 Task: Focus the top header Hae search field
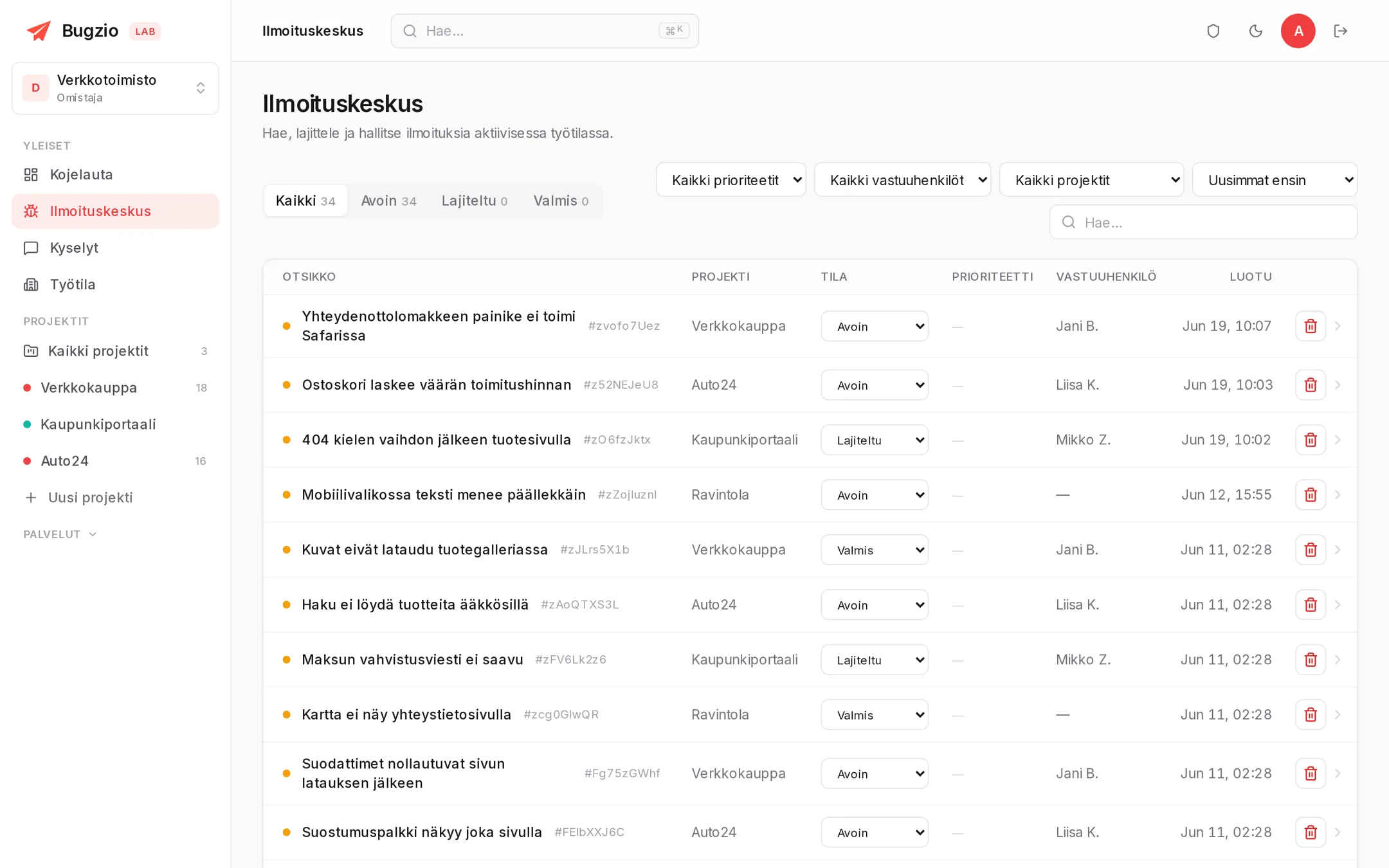(545, 31)
